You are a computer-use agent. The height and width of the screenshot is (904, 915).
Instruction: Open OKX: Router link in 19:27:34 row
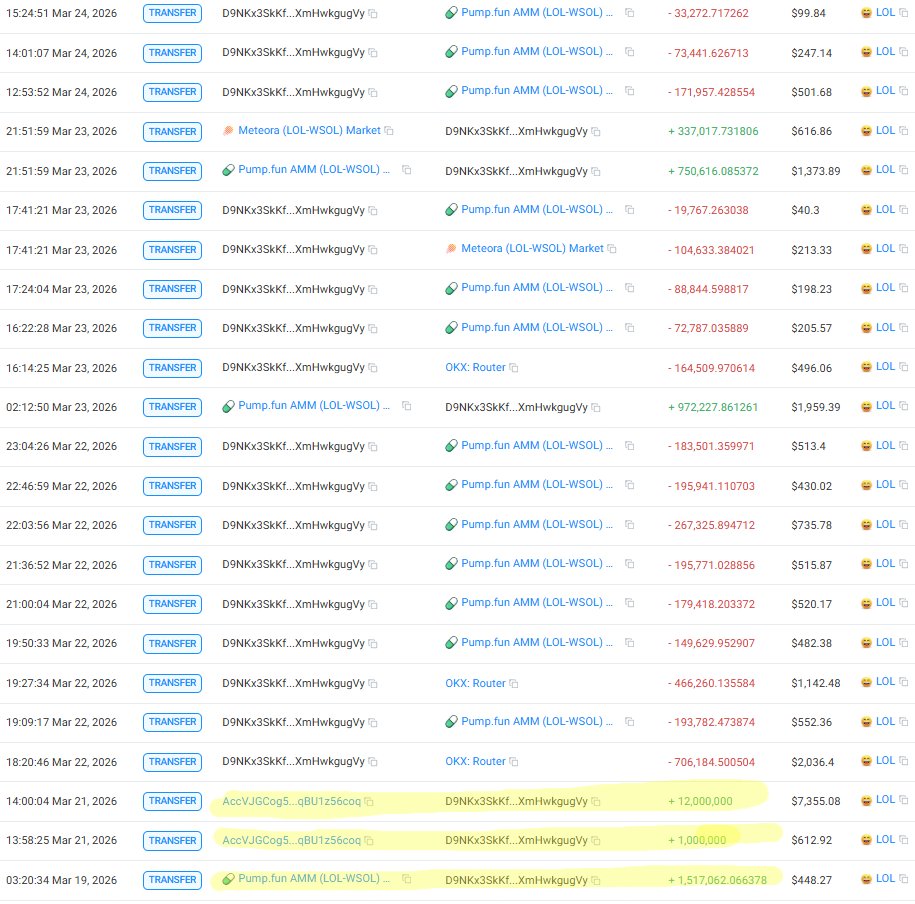pyautogui.click(x=475, y=683)
